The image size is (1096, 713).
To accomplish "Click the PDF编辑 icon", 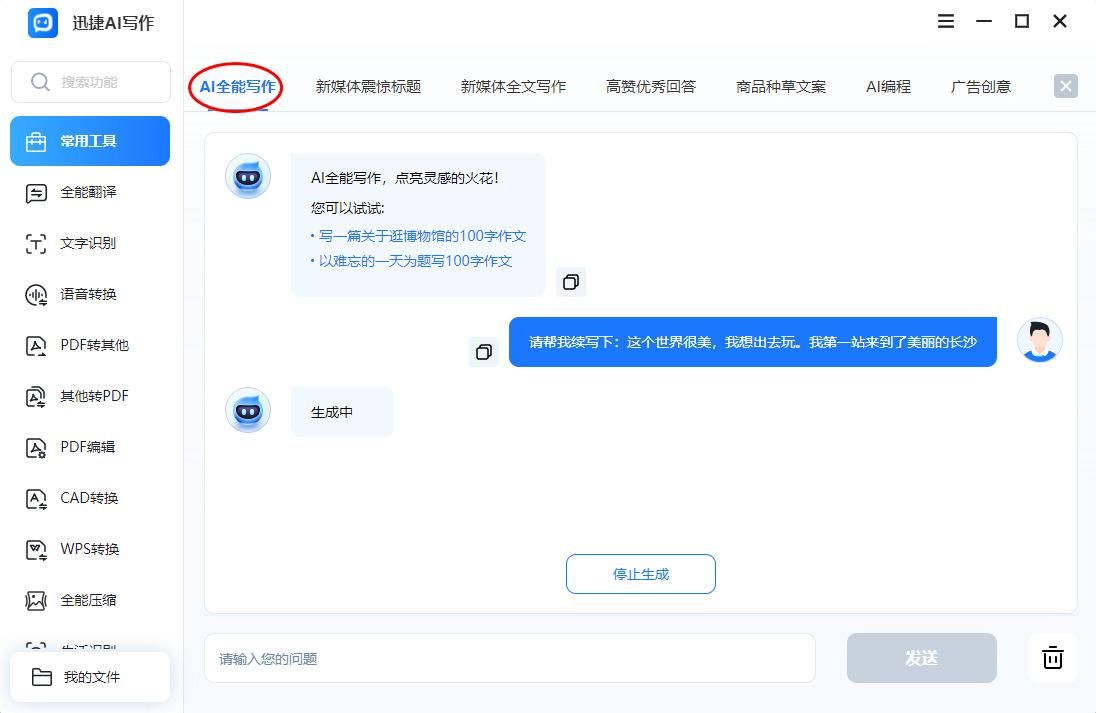I will [36, 448].
